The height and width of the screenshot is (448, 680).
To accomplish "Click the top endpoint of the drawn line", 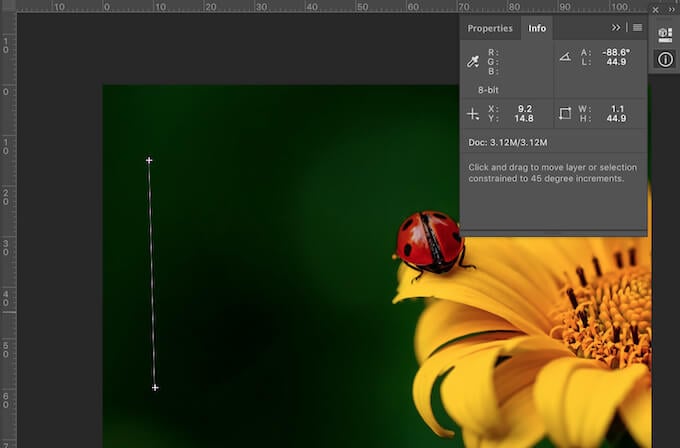I will click(x=149, y=160).
